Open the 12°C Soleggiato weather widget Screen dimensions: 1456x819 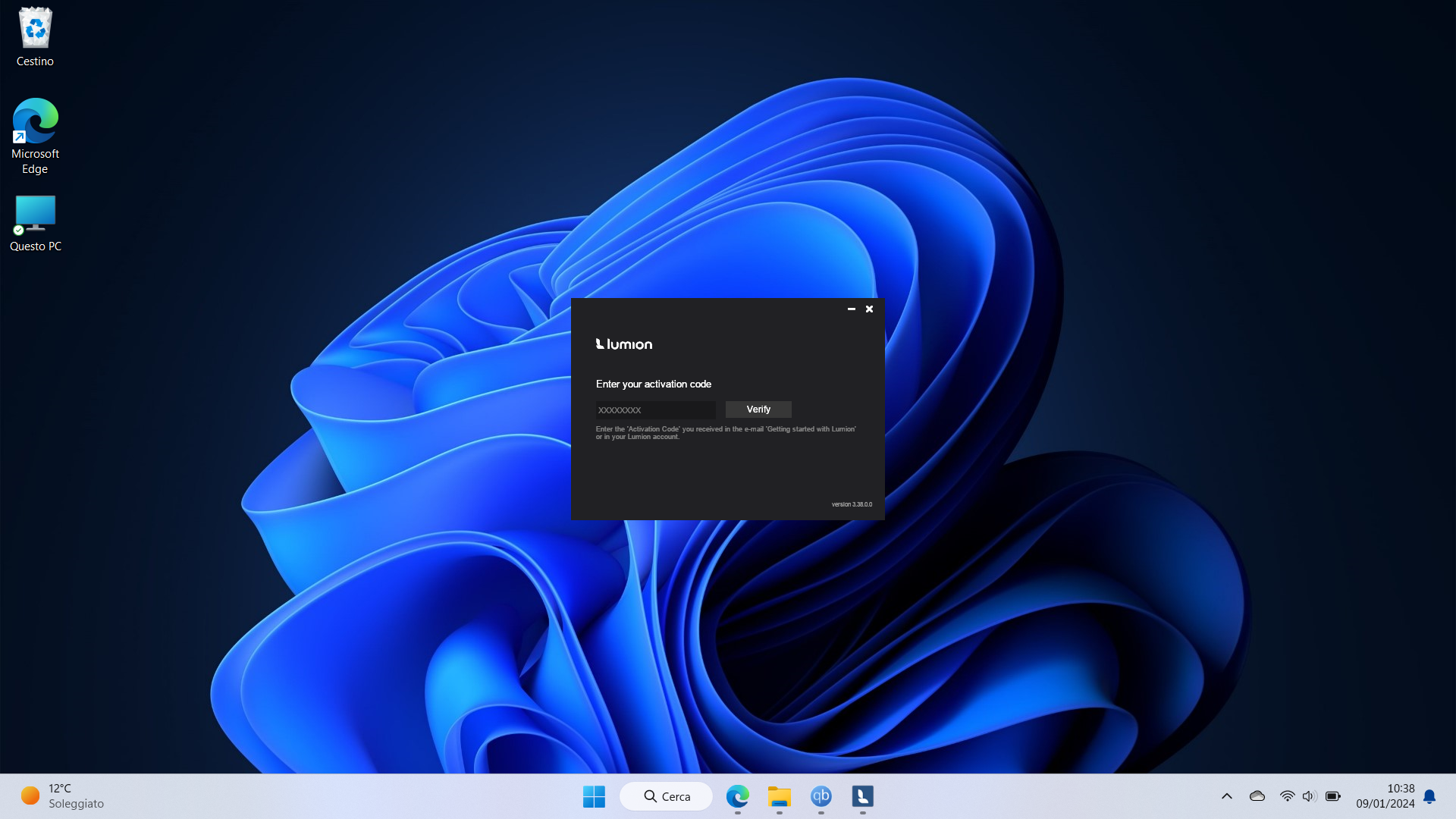62,796
